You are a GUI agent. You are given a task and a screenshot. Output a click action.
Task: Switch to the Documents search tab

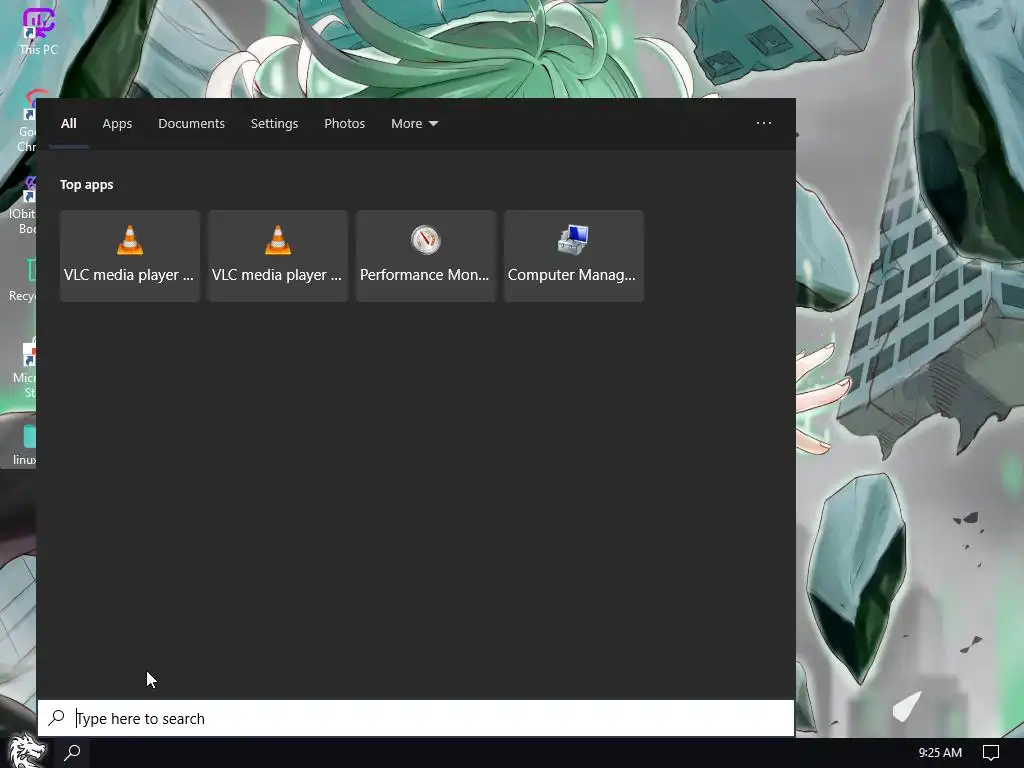(191, 123)
